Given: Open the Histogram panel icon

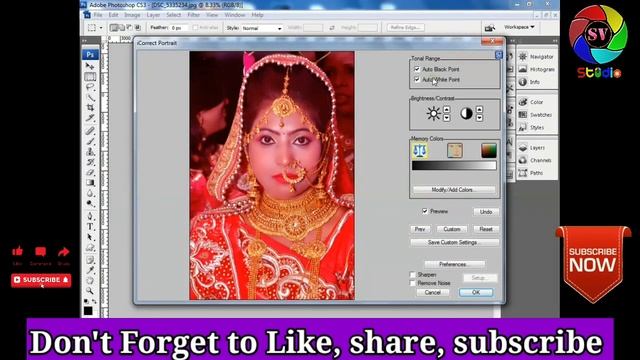Looking at the screenshot, I should [x=523, y=69].
